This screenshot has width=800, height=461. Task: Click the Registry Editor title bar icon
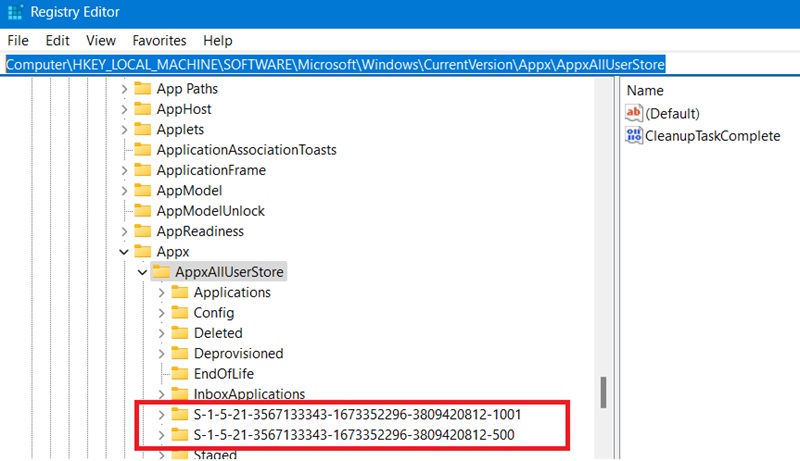(15, 12)
